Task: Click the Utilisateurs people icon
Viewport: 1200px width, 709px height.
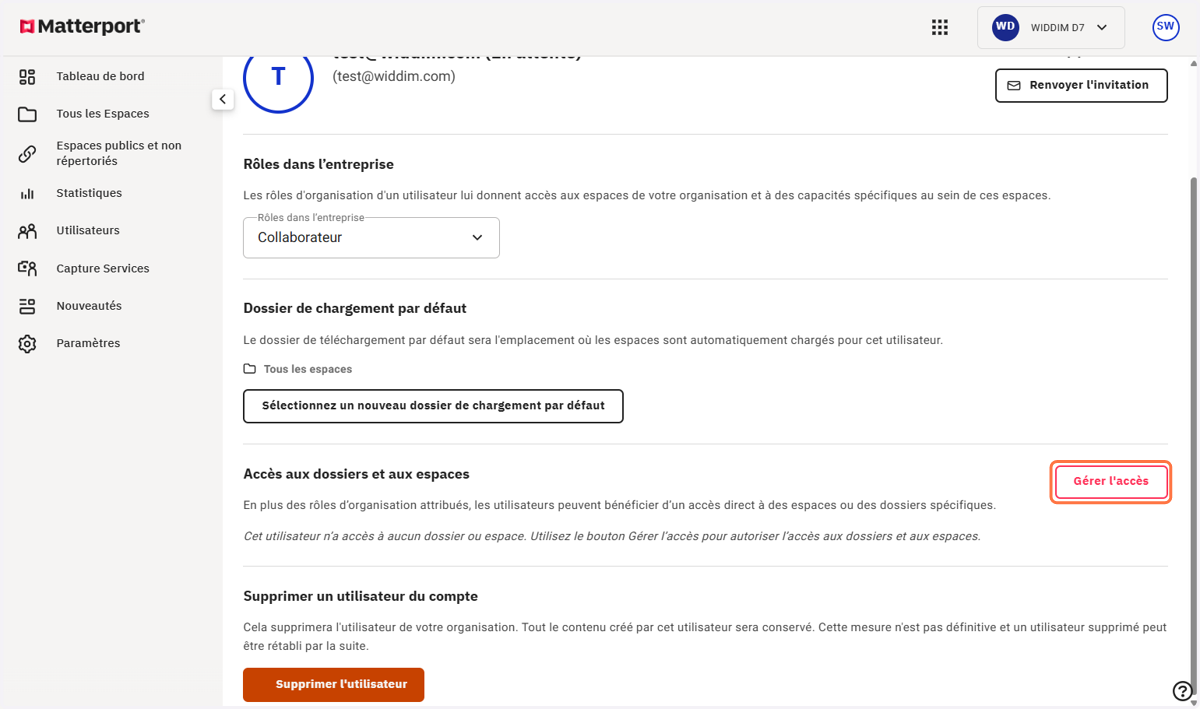Action: click(x=27, y=231)
